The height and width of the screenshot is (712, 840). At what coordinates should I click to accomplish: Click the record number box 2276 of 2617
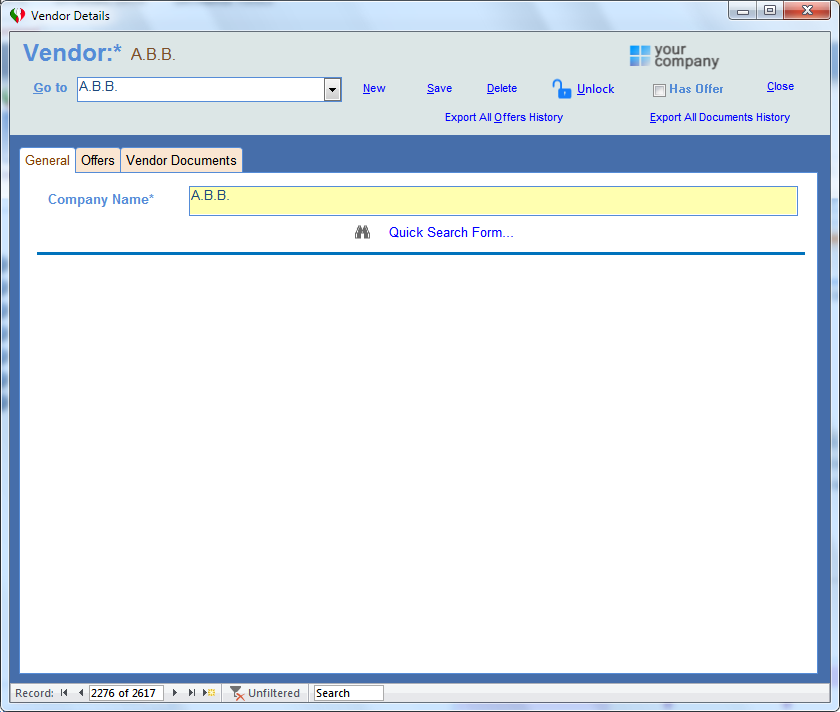126,693
